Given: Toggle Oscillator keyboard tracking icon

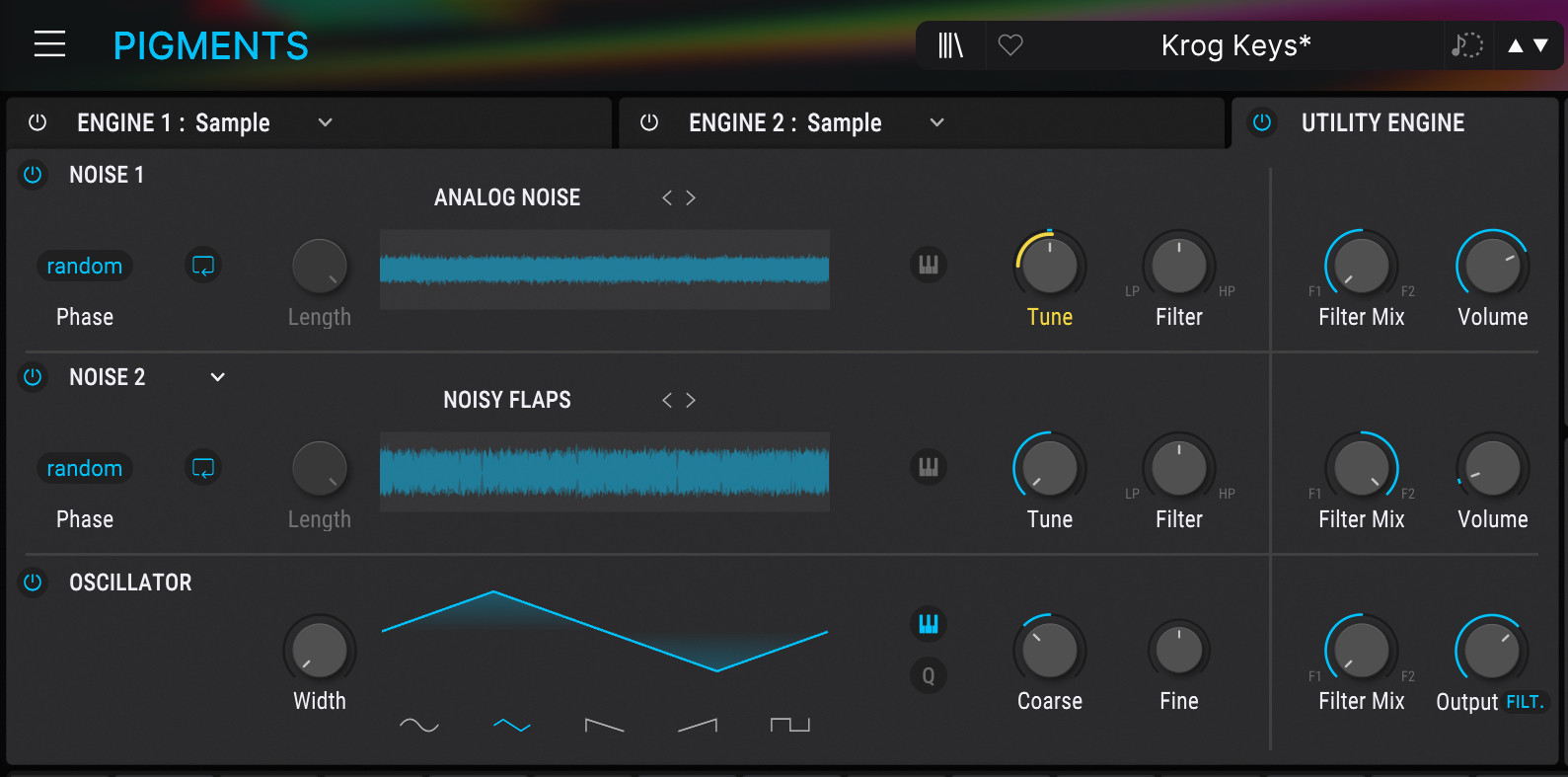Looking at the screenshot, I should coord(929,624).
